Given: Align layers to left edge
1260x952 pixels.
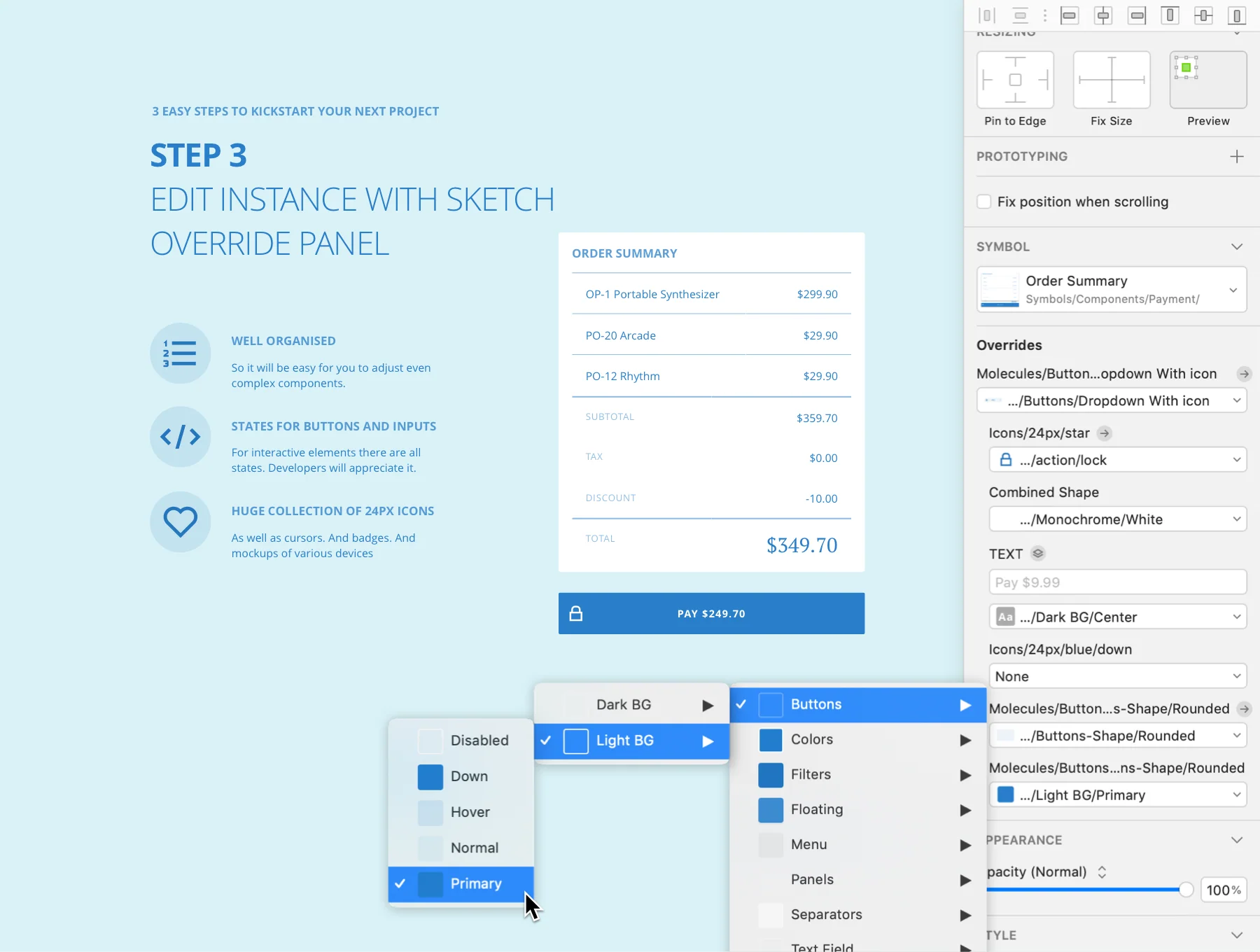Looking at the screenshot, I should (1070, 15).
